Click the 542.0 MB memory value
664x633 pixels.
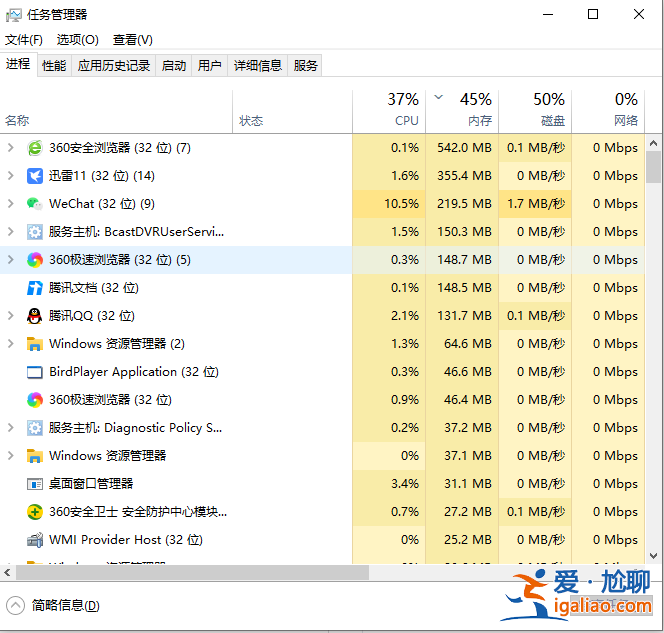464,148
